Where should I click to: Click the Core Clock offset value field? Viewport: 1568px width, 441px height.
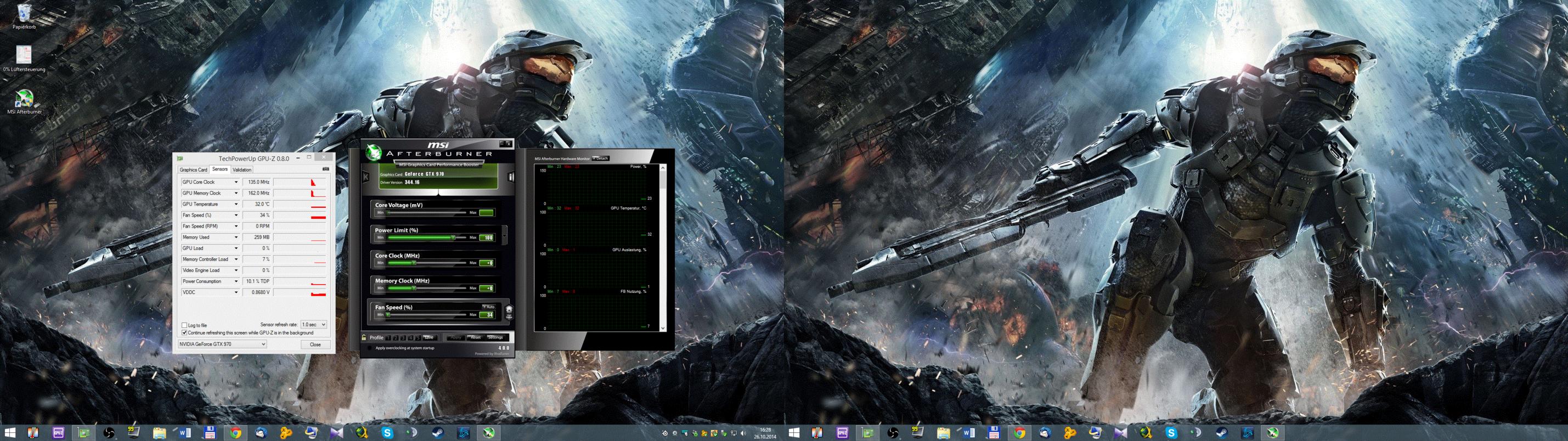pos(486,263)
